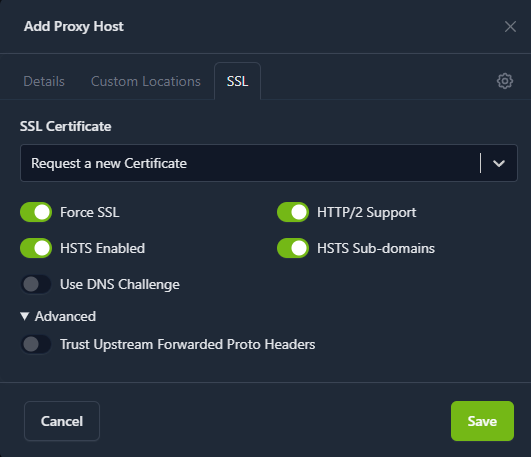The height and width of the screenshot is (457, 531).
Task: Enable Trust Upstream Forwarded Proto Headers
Action: coord(36,345)
